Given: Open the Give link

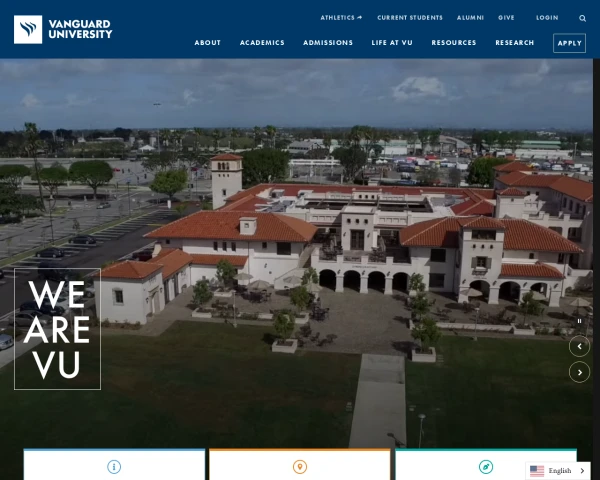Looking at the screenshot, I should pos(506,18).
